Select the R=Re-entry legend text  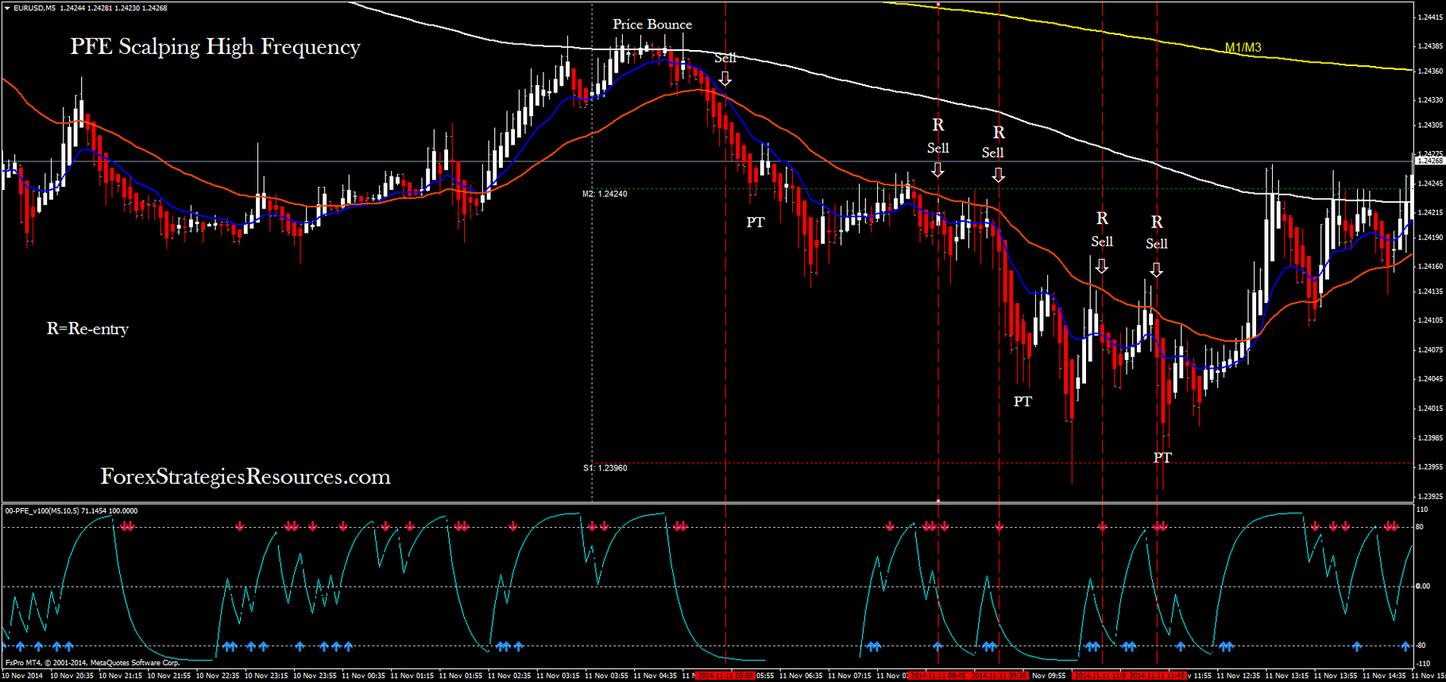tap(87, 328)
